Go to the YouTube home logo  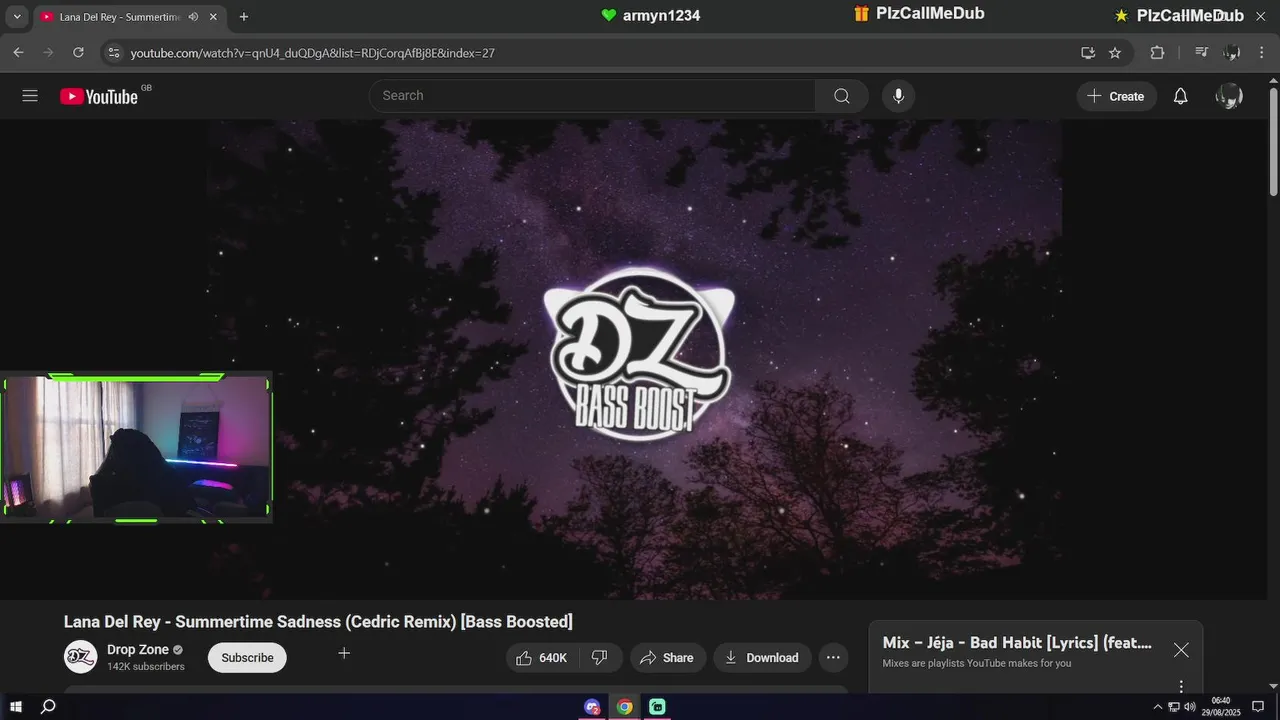99,96
